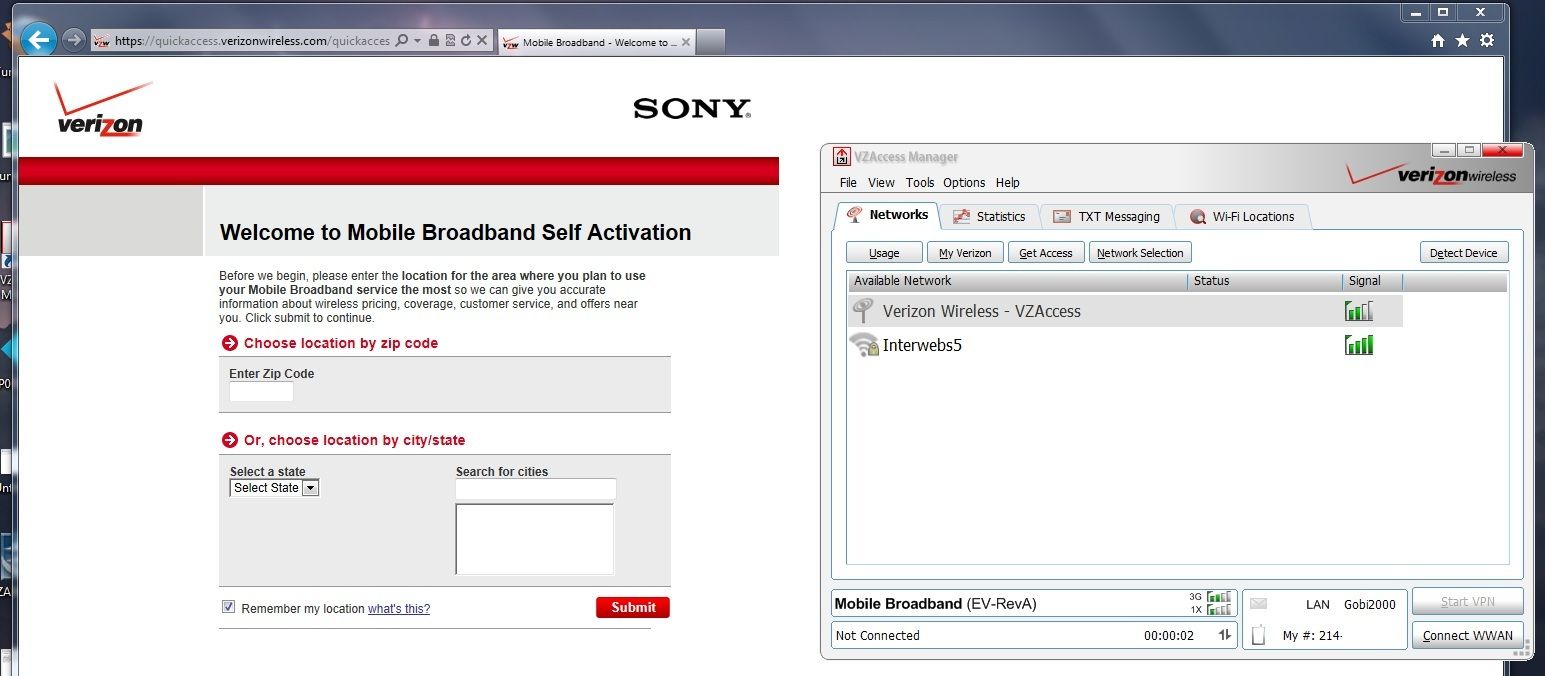Select the Verizon Wireless - VZAccess network row

pyautogui.click(x=1125, y=311)
